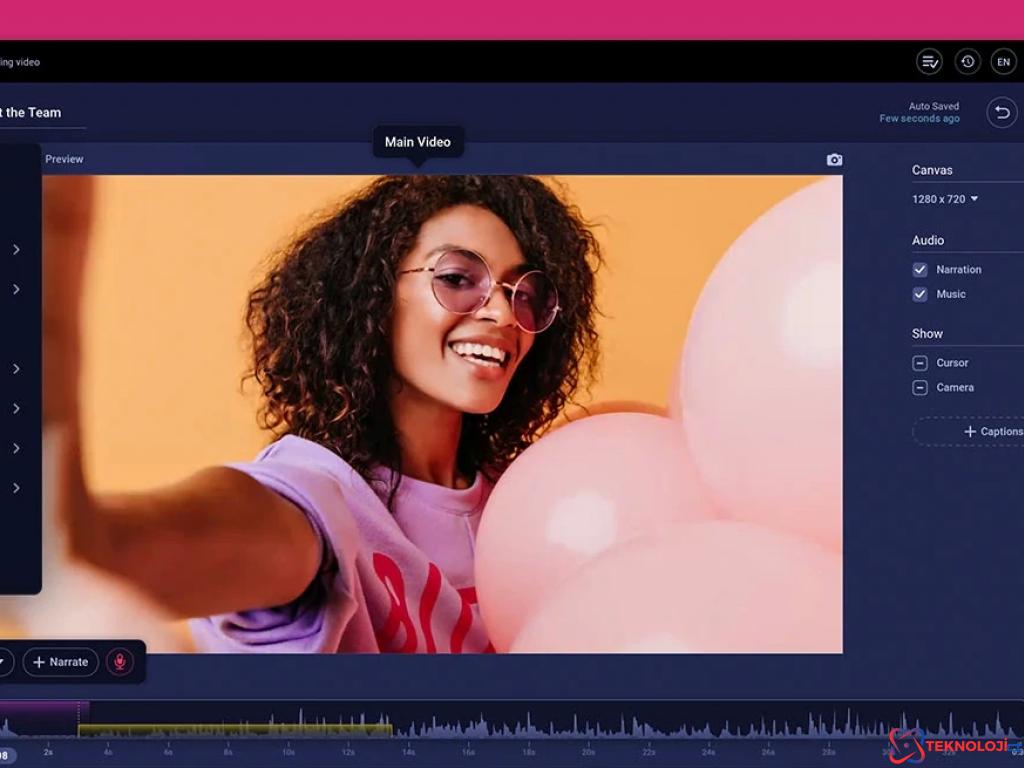
Task: Expand the topmost chevron in the left sidebar
Action: click(x=15, y=249)
